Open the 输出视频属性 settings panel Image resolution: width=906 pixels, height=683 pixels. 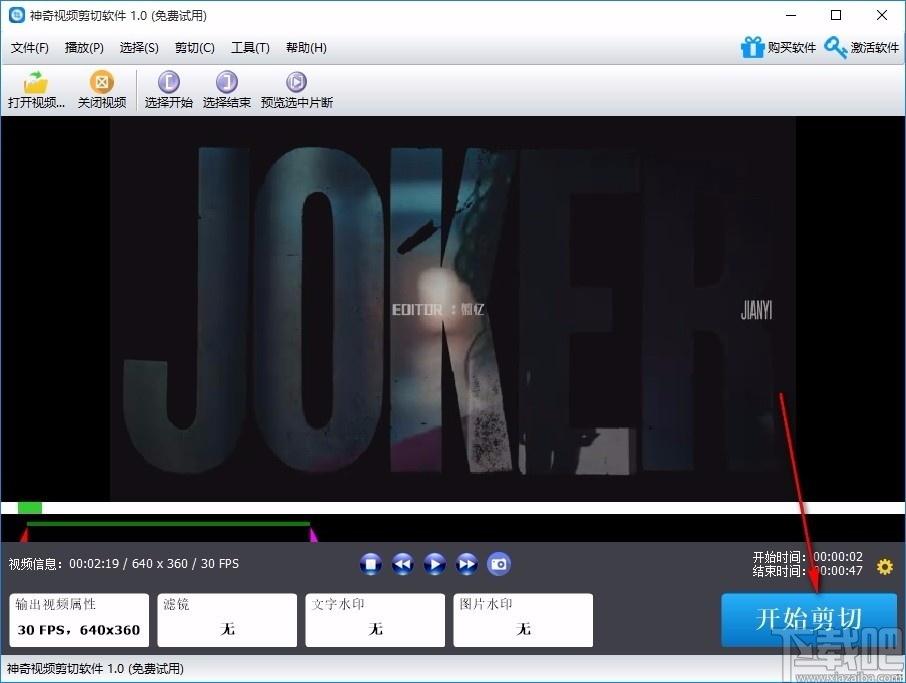coord(79,620)
